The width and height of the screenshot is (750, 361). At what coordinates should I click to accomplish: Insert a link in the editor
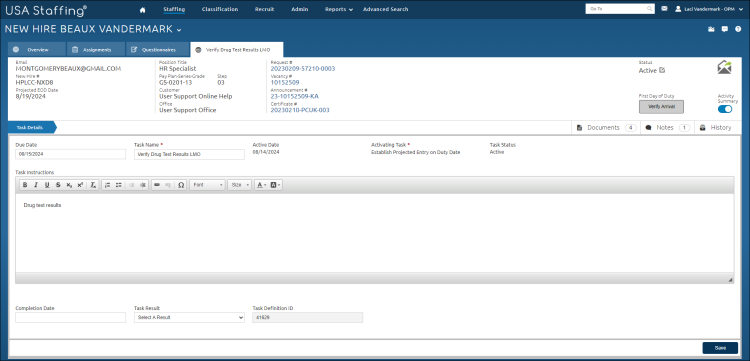tap(157, 185)
